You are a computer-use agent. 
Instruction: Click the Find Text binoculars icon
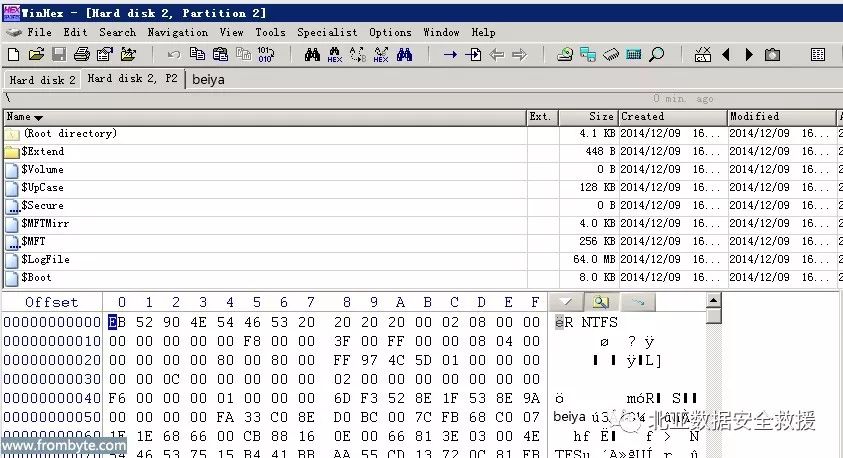312,54
